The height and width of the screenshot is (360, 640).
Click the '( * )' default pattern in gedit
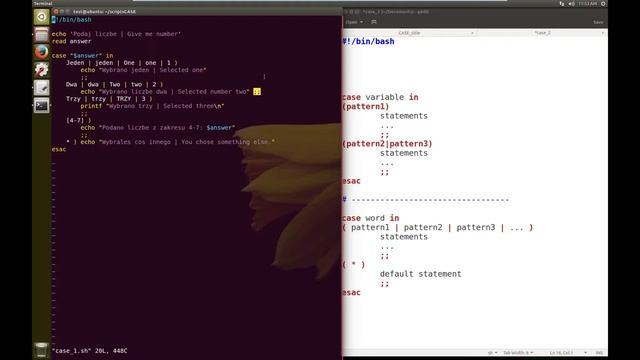[353, 264]
